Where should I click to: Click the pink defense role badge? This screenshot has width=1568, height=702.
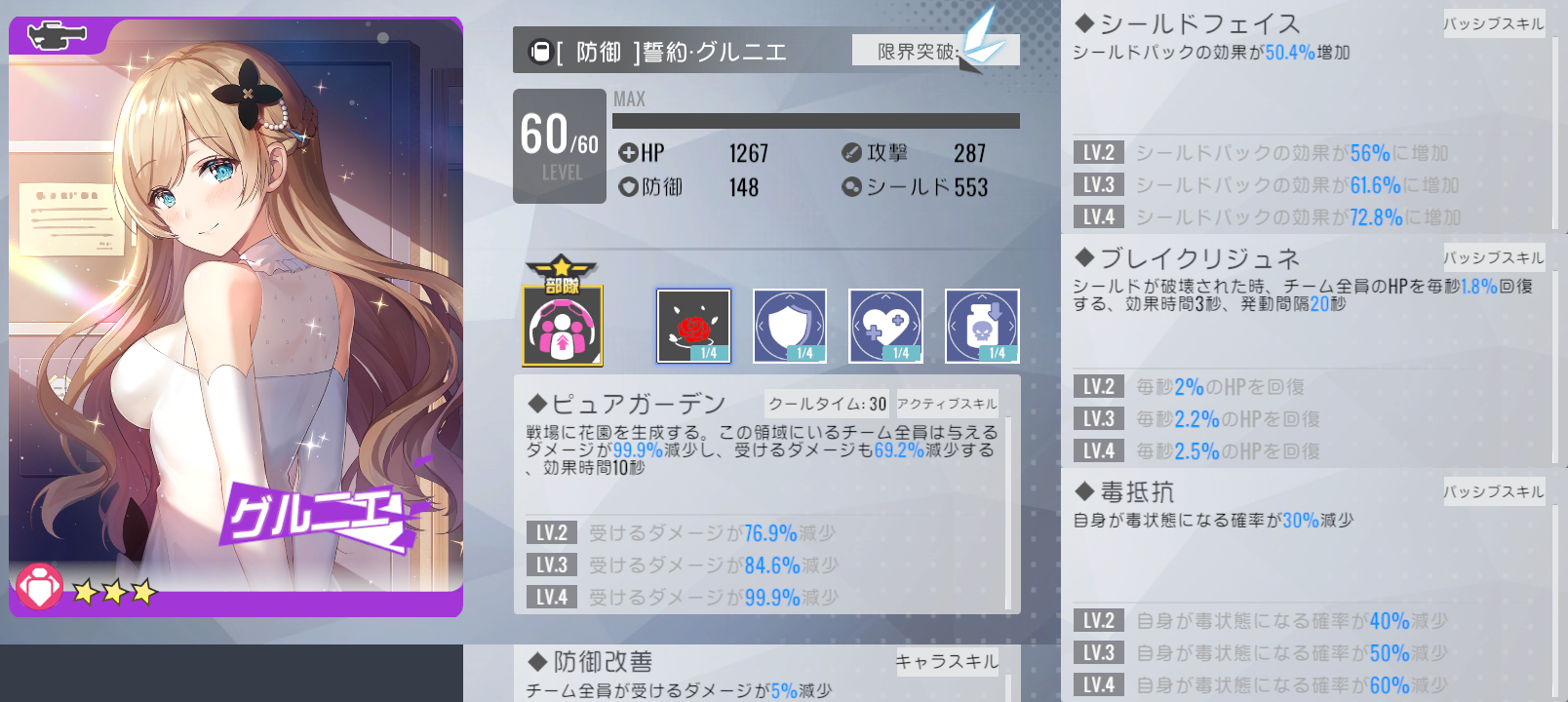click(39, 588)
